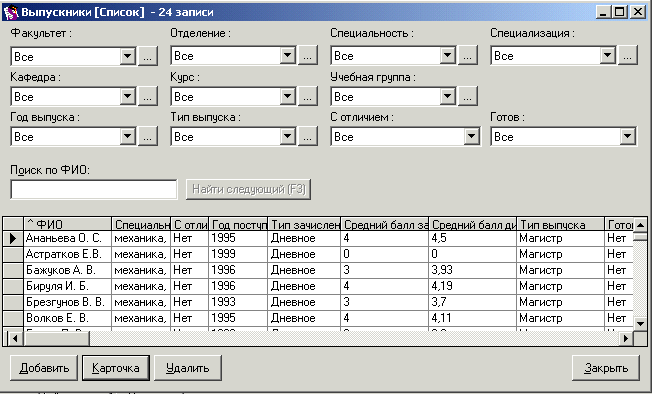The width and height of the screenshot is (652, 394).
Task: Click the application icon in the title bar
Action: pos(11,12)
